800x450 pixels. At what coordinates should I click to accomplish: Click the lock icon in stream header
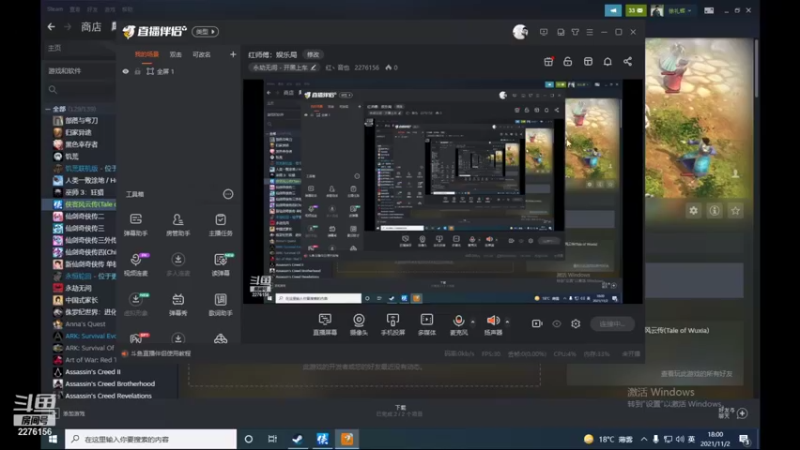(568, 61)
